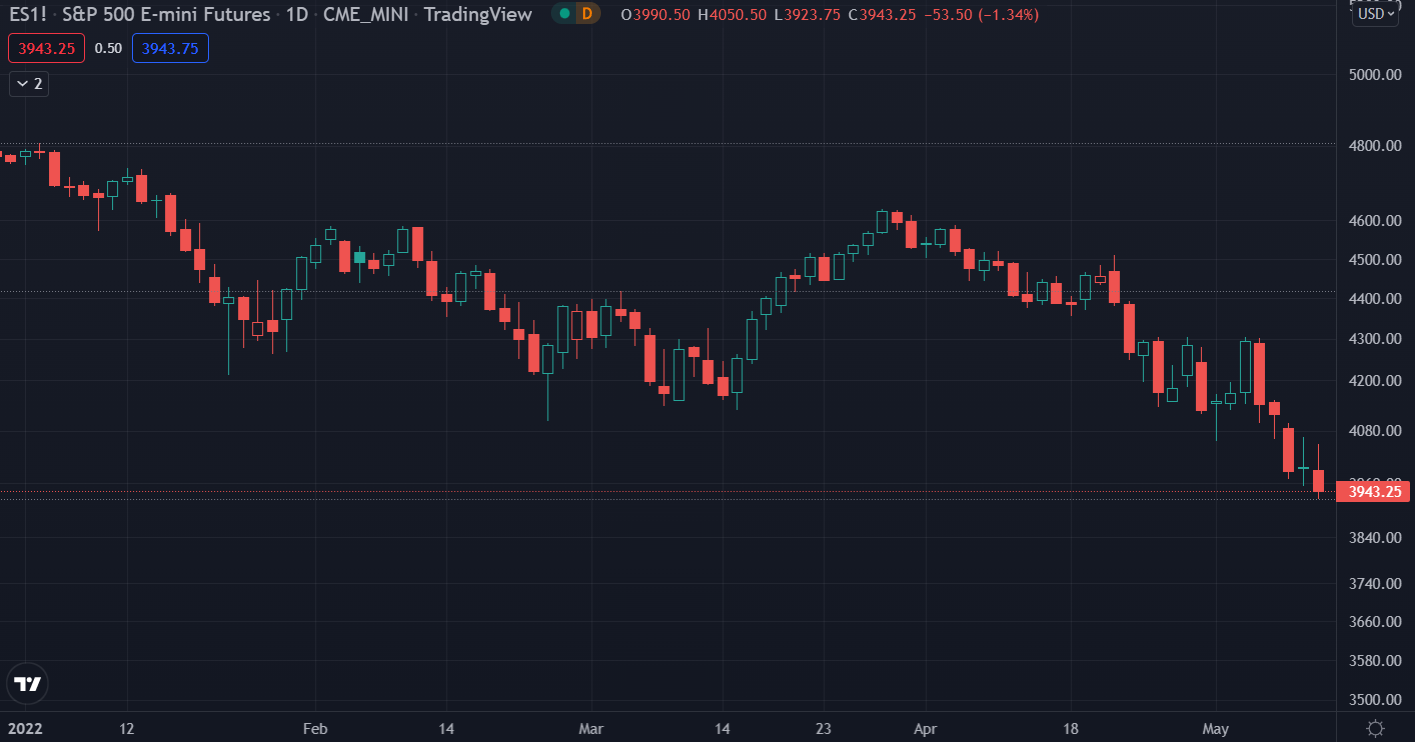Click the orange D delayed-data badge
The width and height of the screenshot is (1415, 742).
(x=587, y=14)
